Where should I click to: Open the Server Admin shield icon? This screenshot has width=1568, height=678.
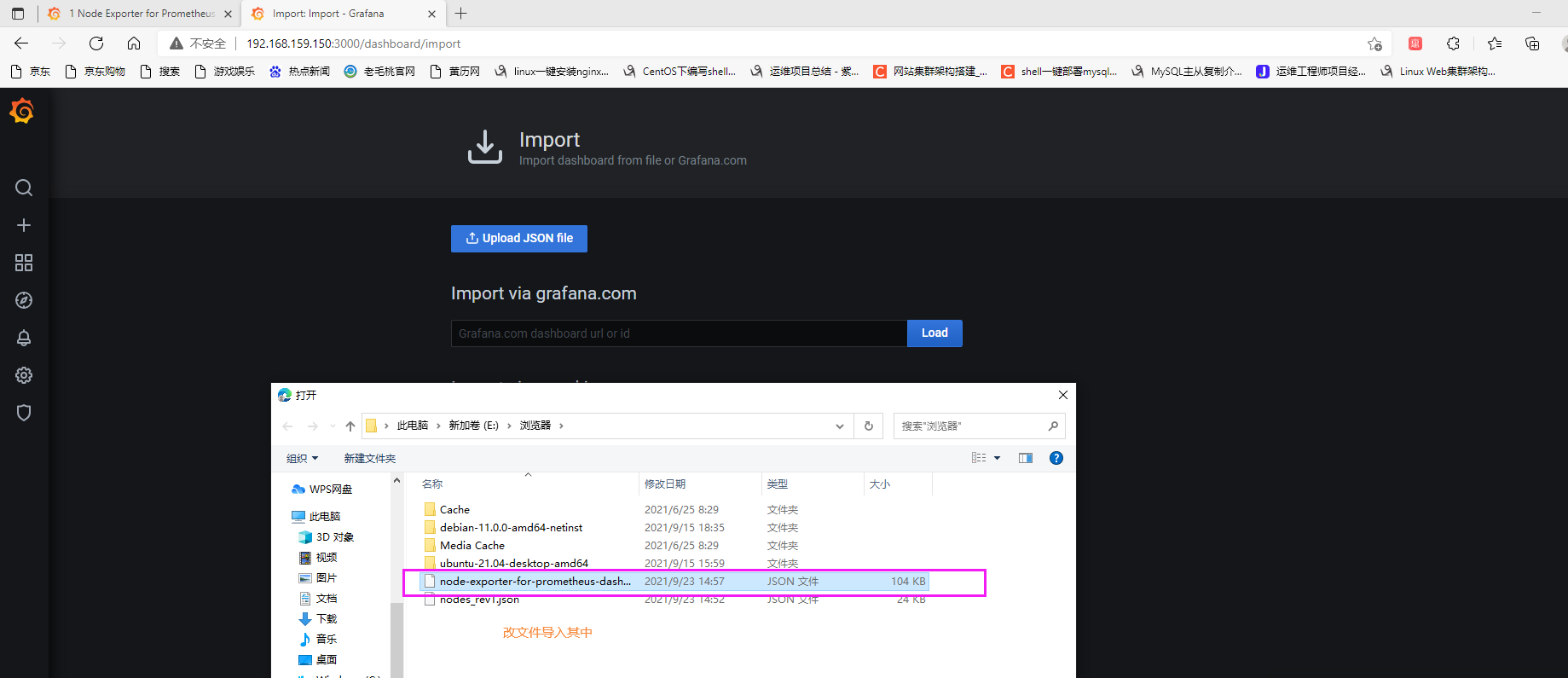pos(24,413)
